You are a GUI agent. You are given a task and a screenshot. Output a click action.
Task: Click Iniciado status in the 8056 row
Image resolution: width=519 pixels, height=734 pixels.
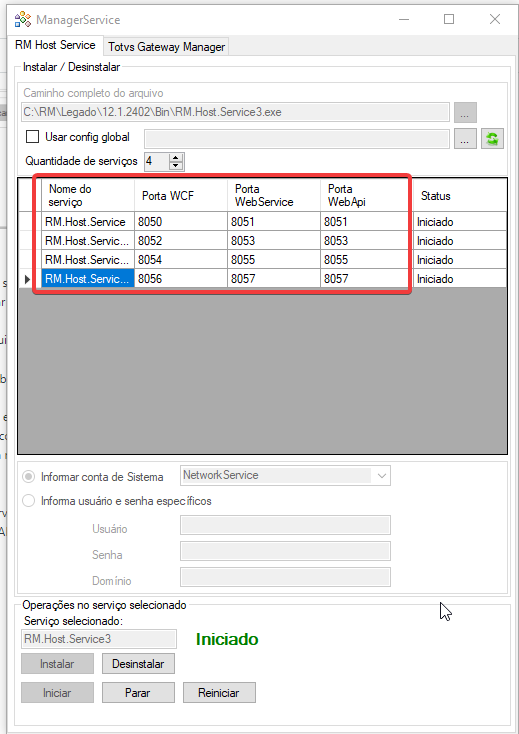pos(460,279)
